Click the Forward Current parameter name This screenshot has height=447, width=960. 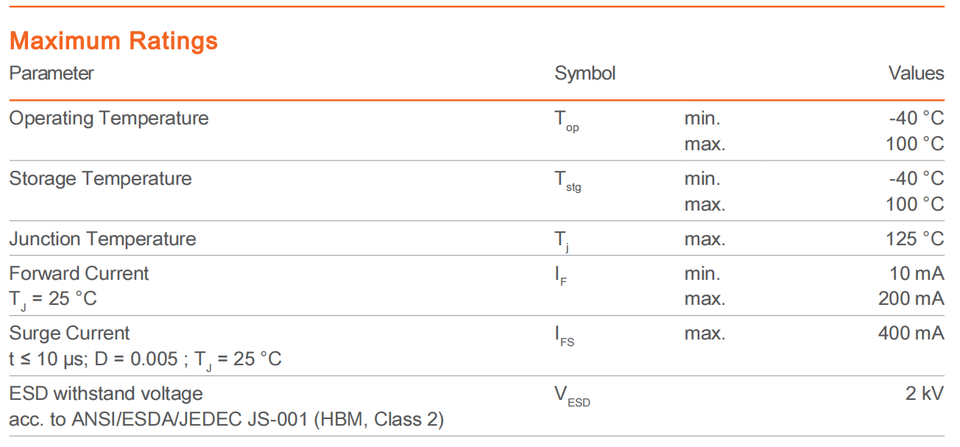(x=79, y=273)
